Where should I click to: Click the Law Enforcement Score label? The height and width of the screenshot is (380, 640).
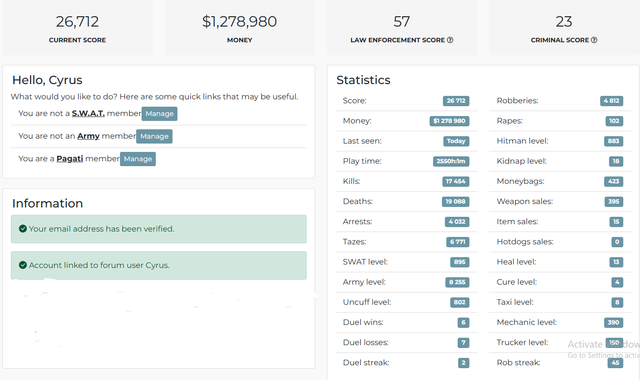coord(398,40)
